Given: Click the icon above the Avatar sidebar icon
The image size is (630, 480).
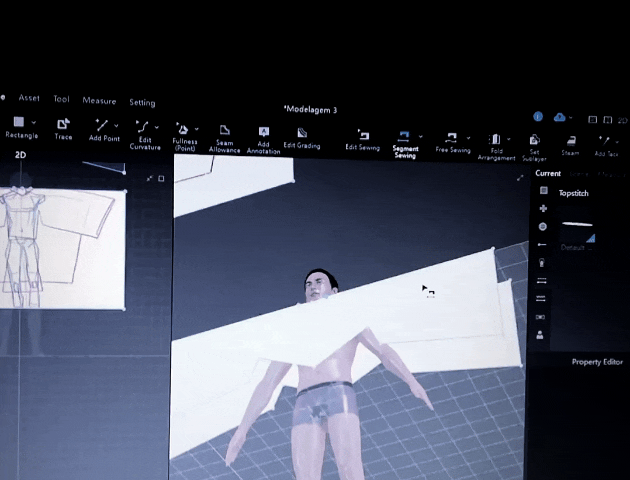Looking at the screenshot, I should [540, 317].
